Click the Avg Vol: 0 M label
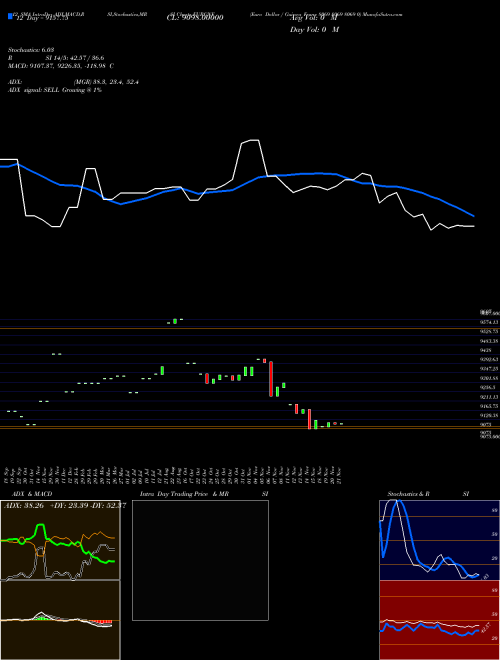This screenshot has height=660, width=500. tap(314, 19)
